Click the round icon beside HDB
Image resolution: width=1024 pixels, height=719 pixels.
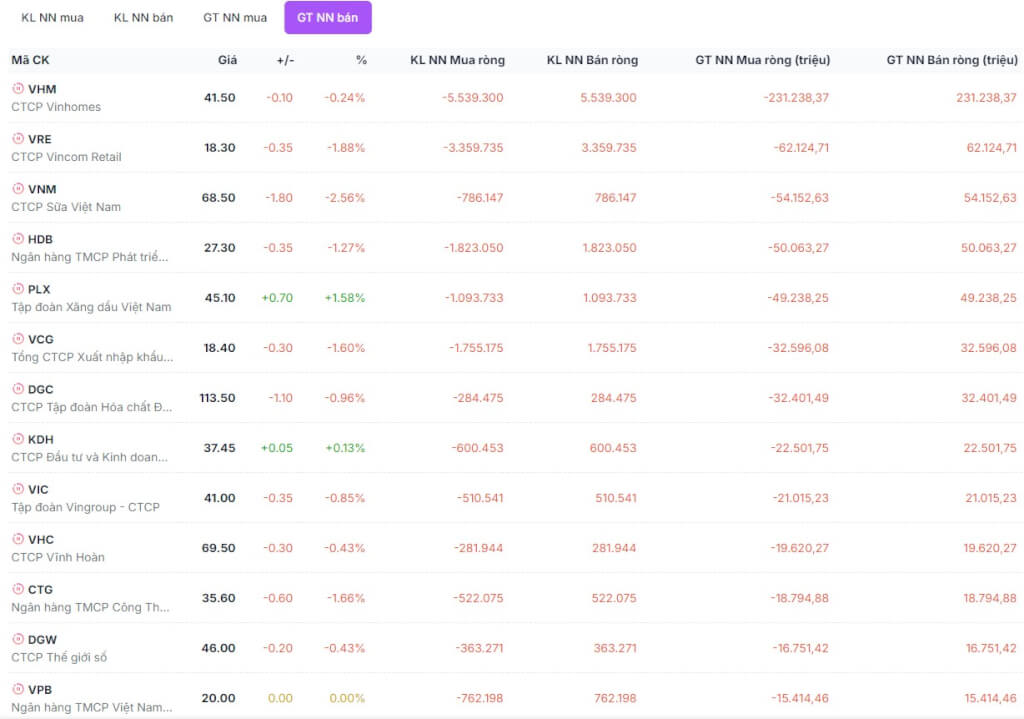[18, 238]
